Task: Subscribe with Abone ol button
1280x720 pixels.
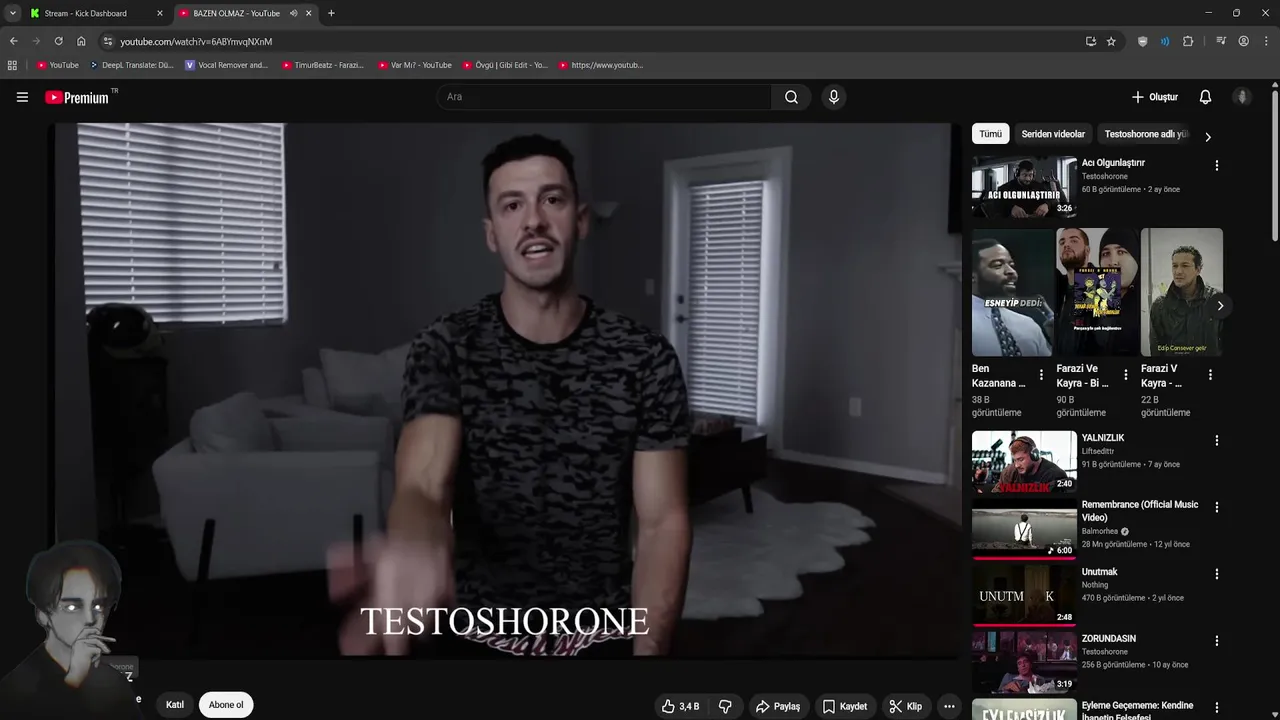Action: (x=226, y=705)
